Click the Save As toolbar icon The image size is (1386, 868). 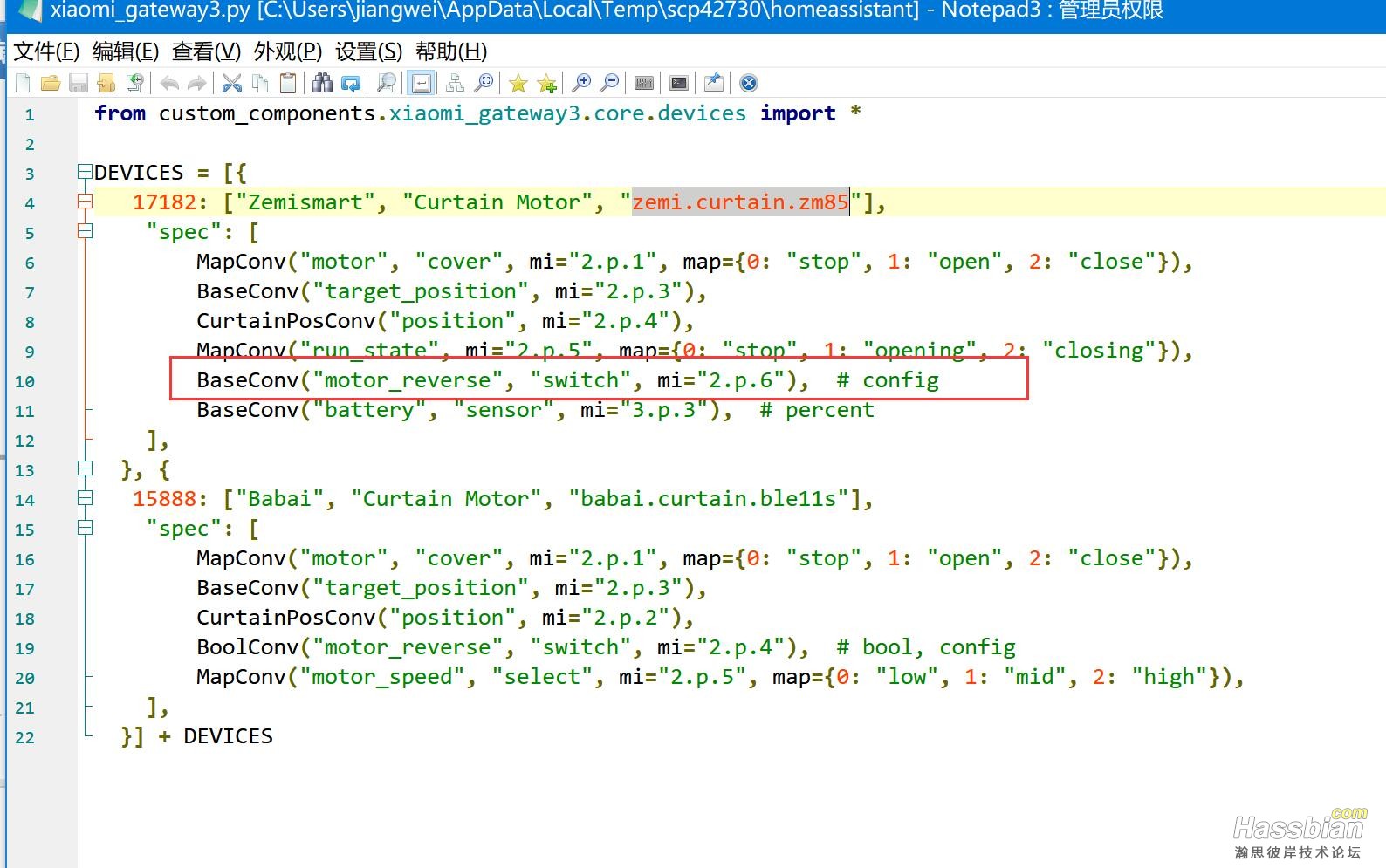coord(106,83)
